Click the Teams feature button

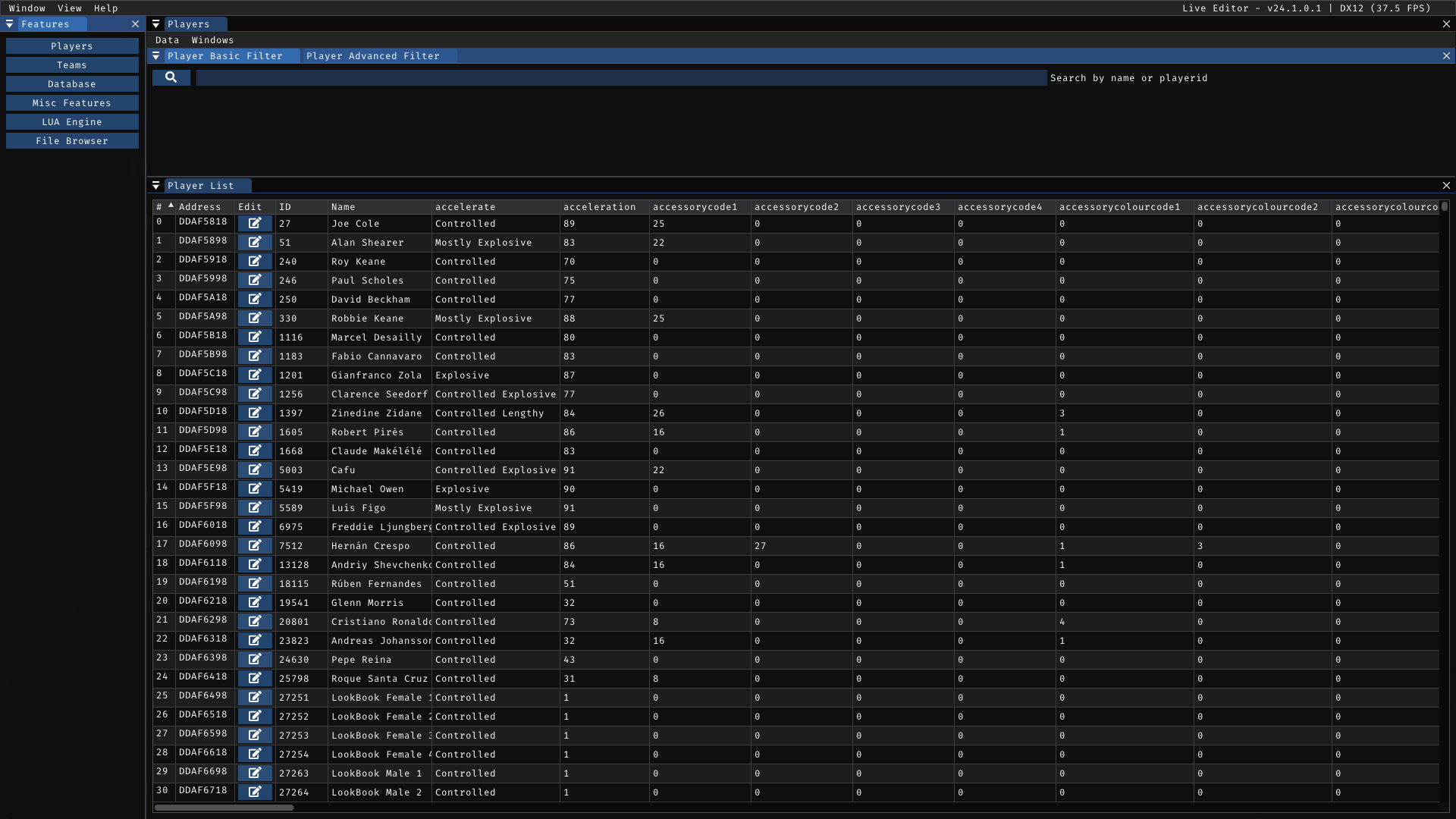click(72, 65)
